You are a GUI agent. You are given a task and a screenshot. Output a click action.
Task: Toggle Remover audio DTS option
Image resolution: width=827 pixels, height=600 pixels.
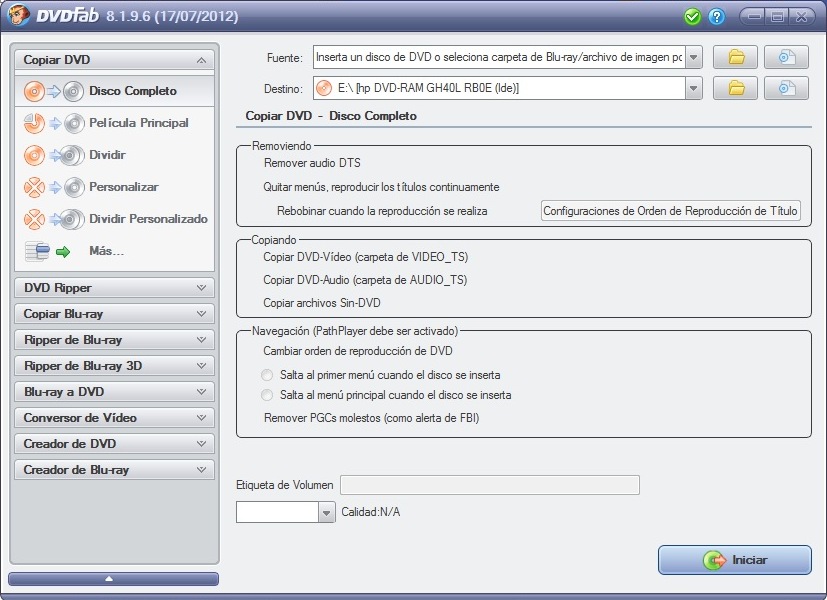312,163
